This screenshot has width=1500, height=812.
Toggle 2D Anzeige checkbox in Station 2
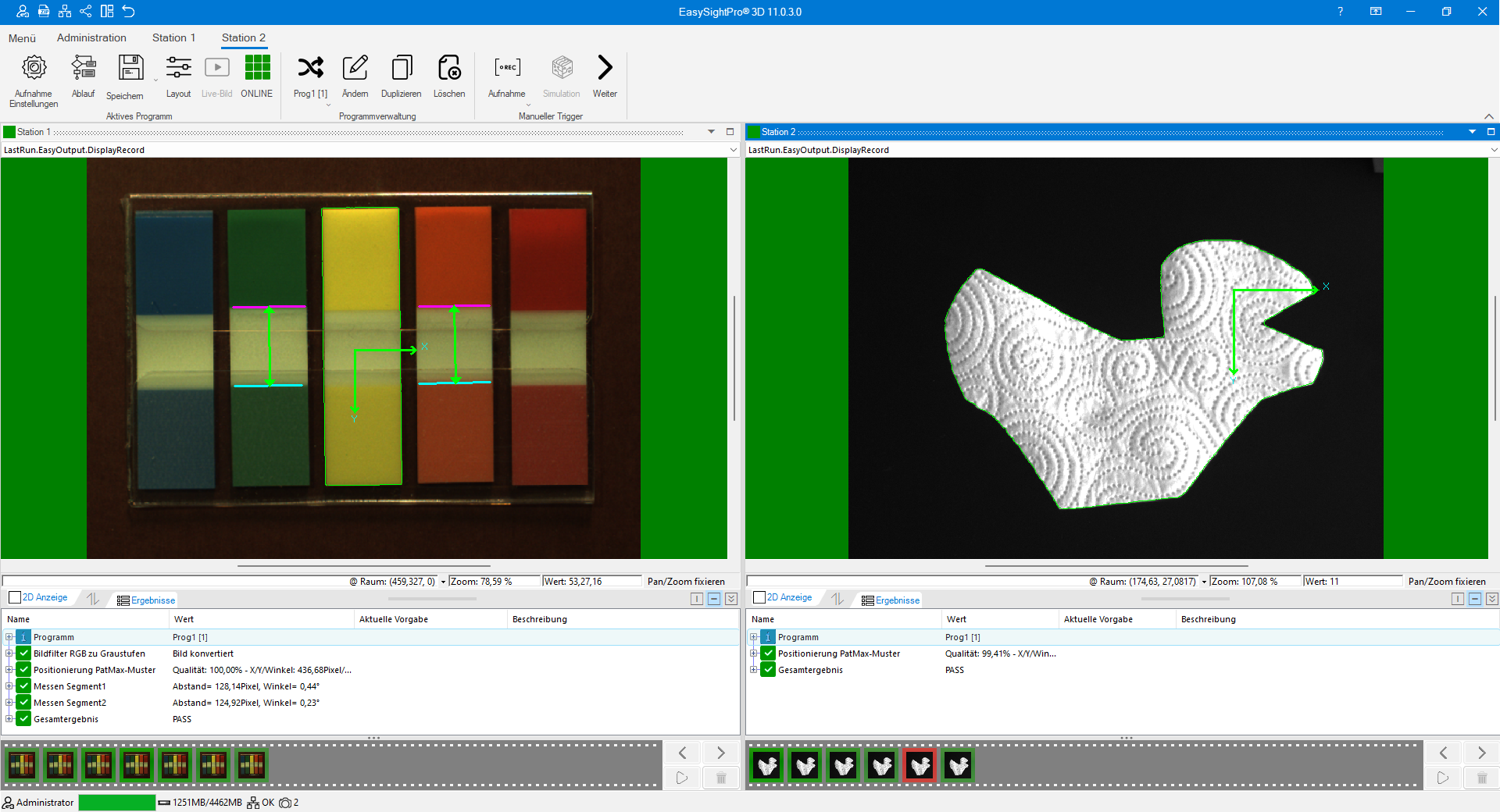click(759, 598)
